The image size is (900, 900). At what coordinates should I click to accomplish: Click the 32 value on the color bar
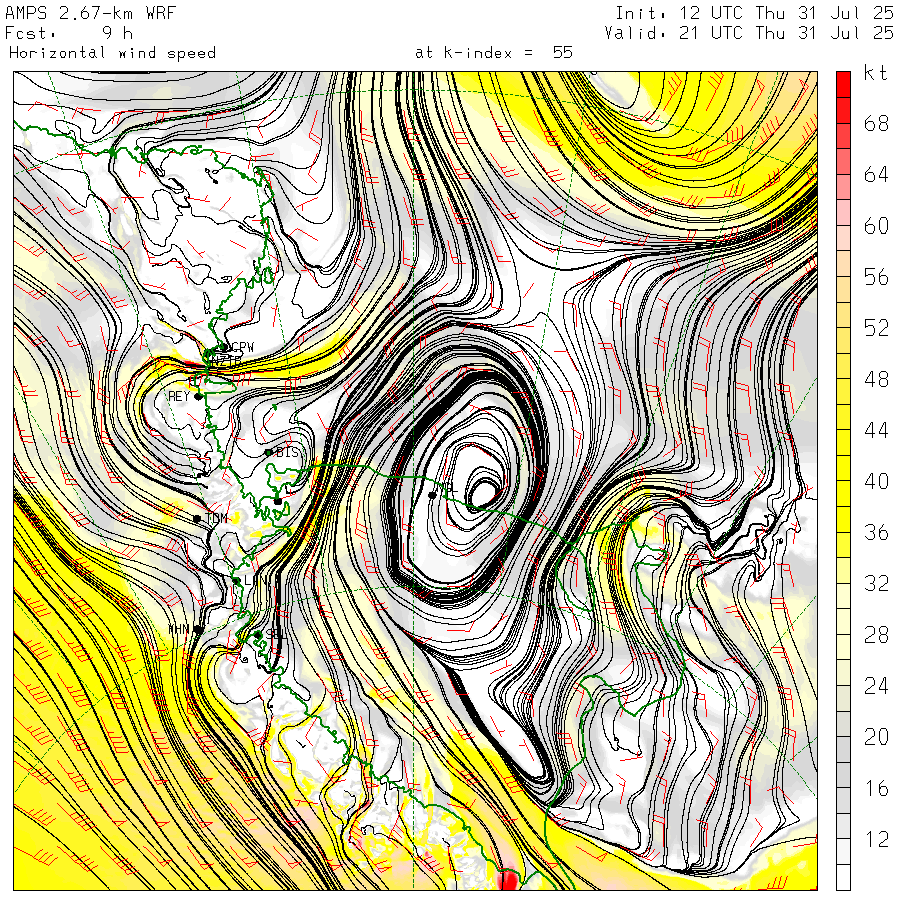876,583
